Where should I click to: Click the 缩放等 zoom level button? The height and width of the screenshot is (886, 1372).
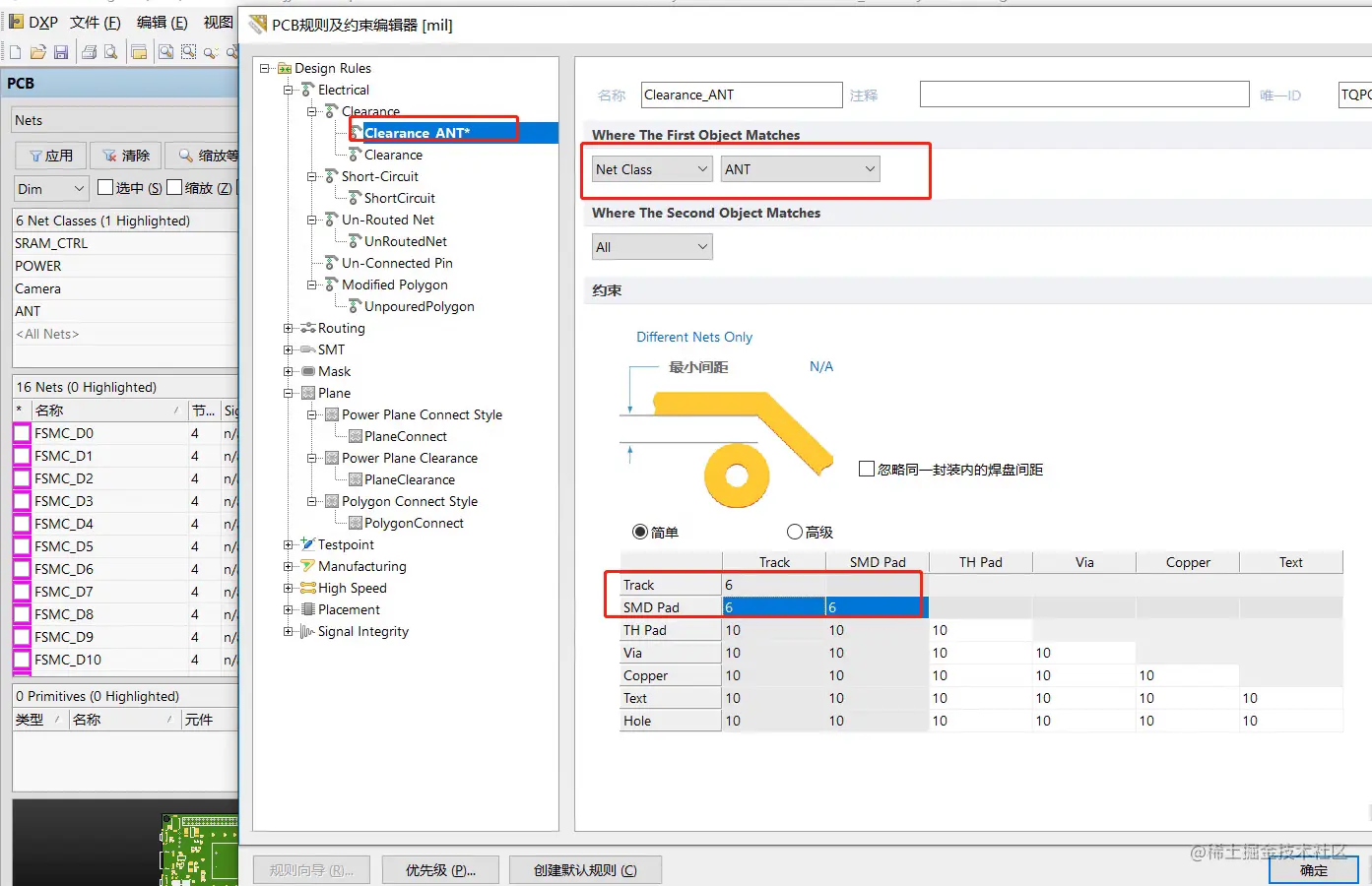(x=202, y=156)
